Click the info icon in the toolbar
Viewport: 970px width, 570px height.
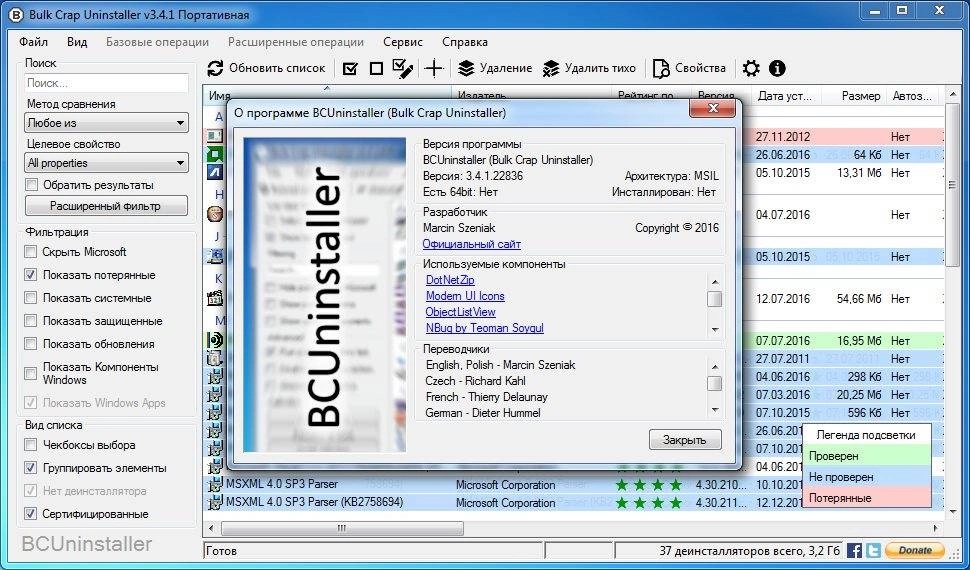[777, 68]
